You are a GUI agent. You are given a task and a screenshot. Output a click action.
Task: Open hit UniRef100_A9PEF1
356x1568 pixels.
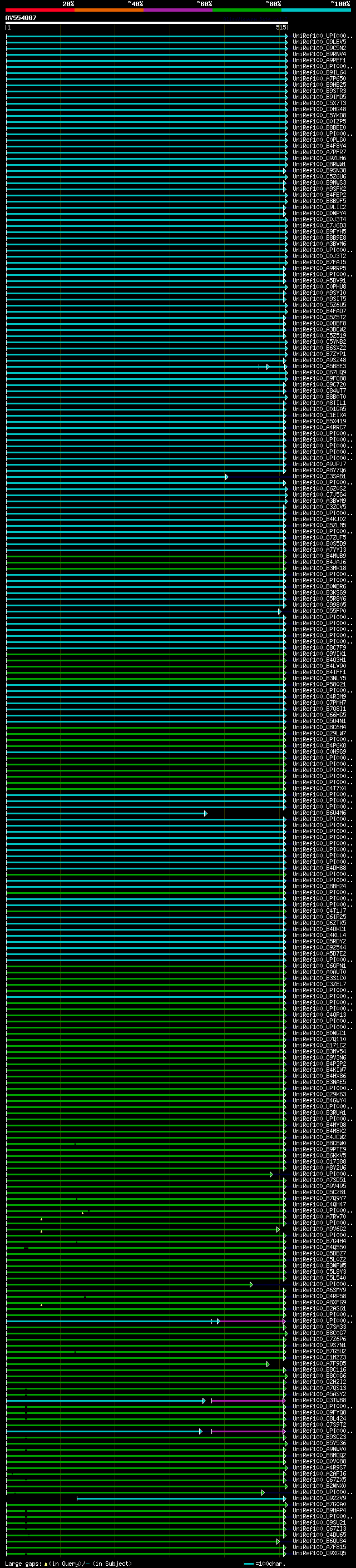tap(319, 60)
